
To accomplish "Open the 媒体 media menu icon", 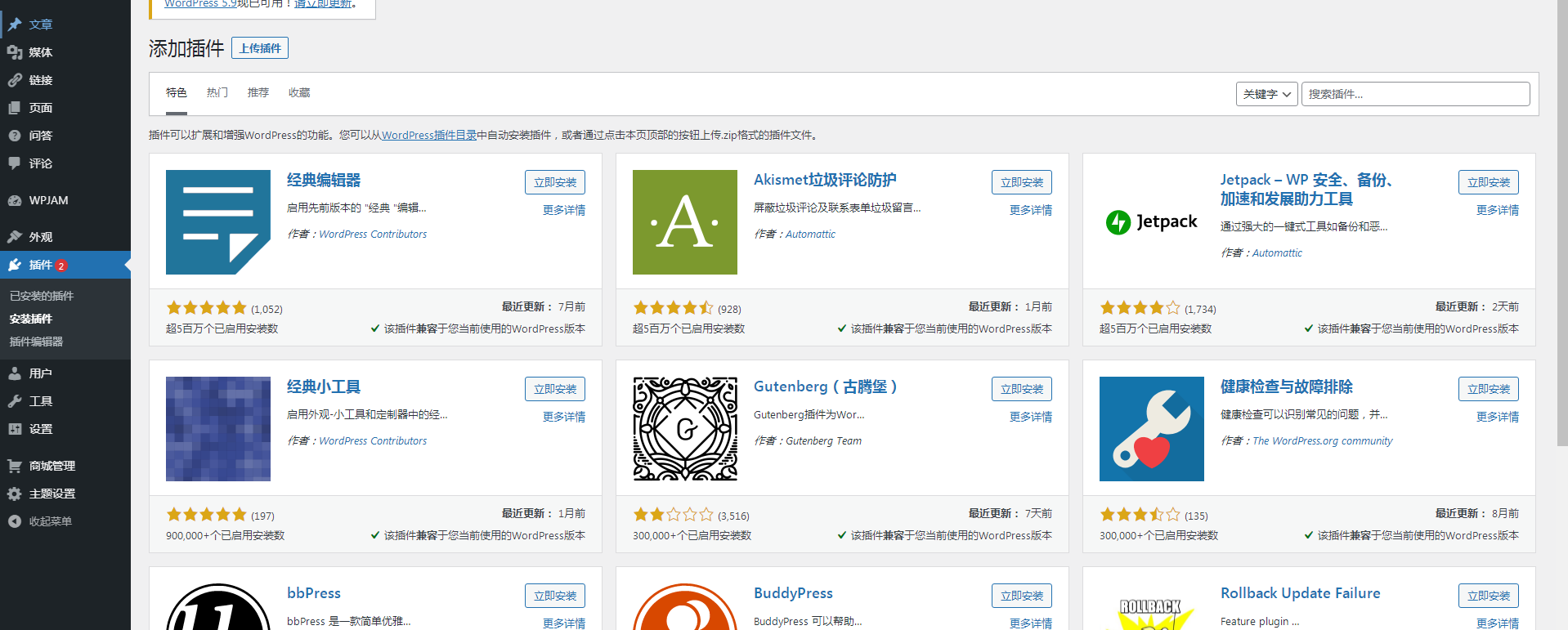I will point(15,52).
